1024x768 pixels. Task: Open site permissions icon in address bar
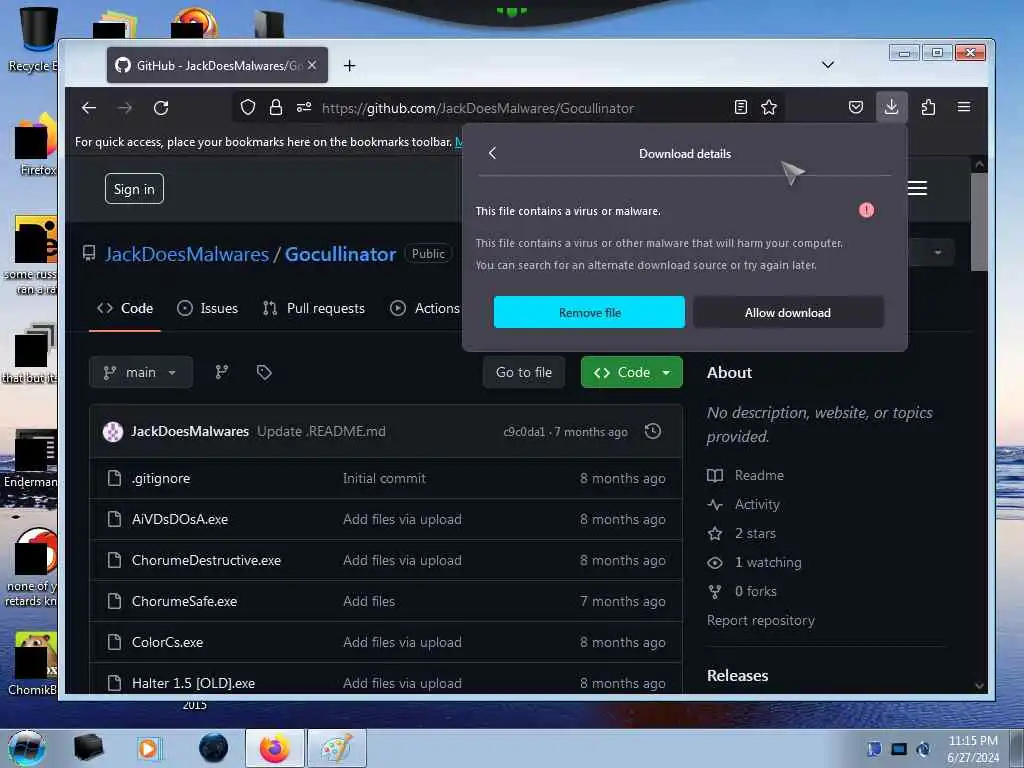click(x=304, y=107)
